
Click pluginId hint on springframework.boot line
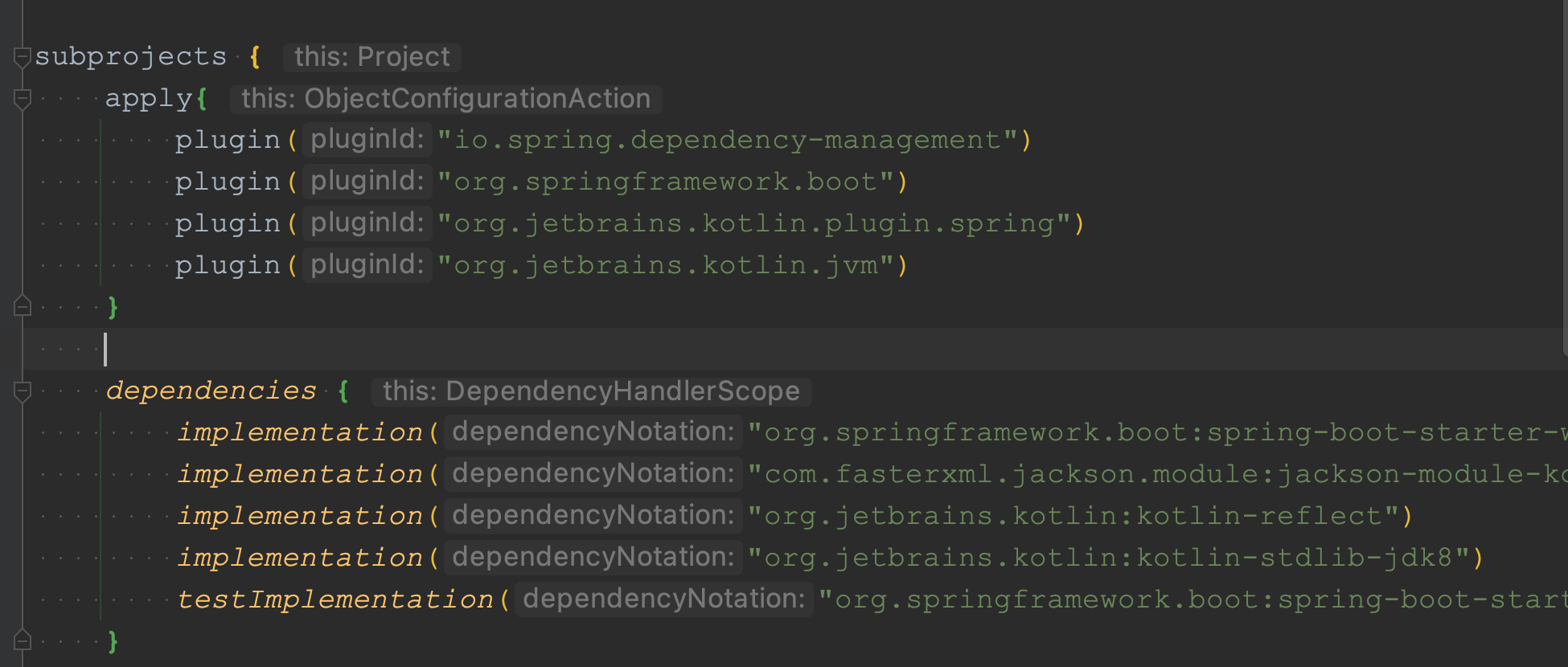(367, 182)
